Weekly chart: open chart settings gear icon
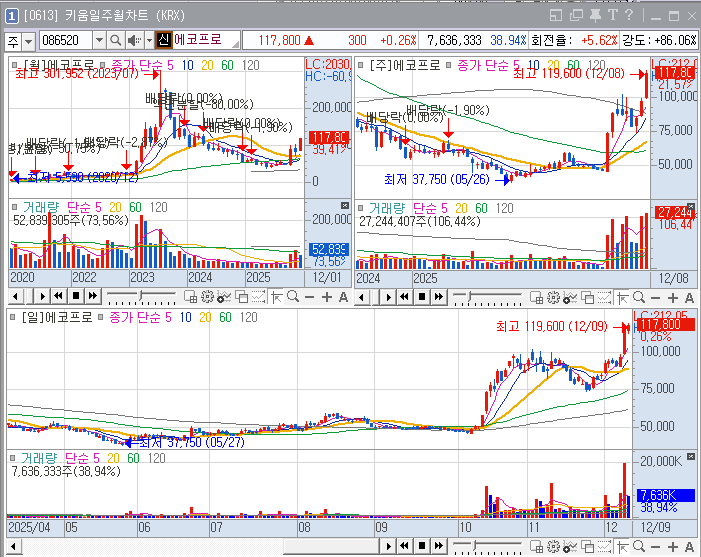This screenshot has width=701, height=557. click(x=553, y=298)
